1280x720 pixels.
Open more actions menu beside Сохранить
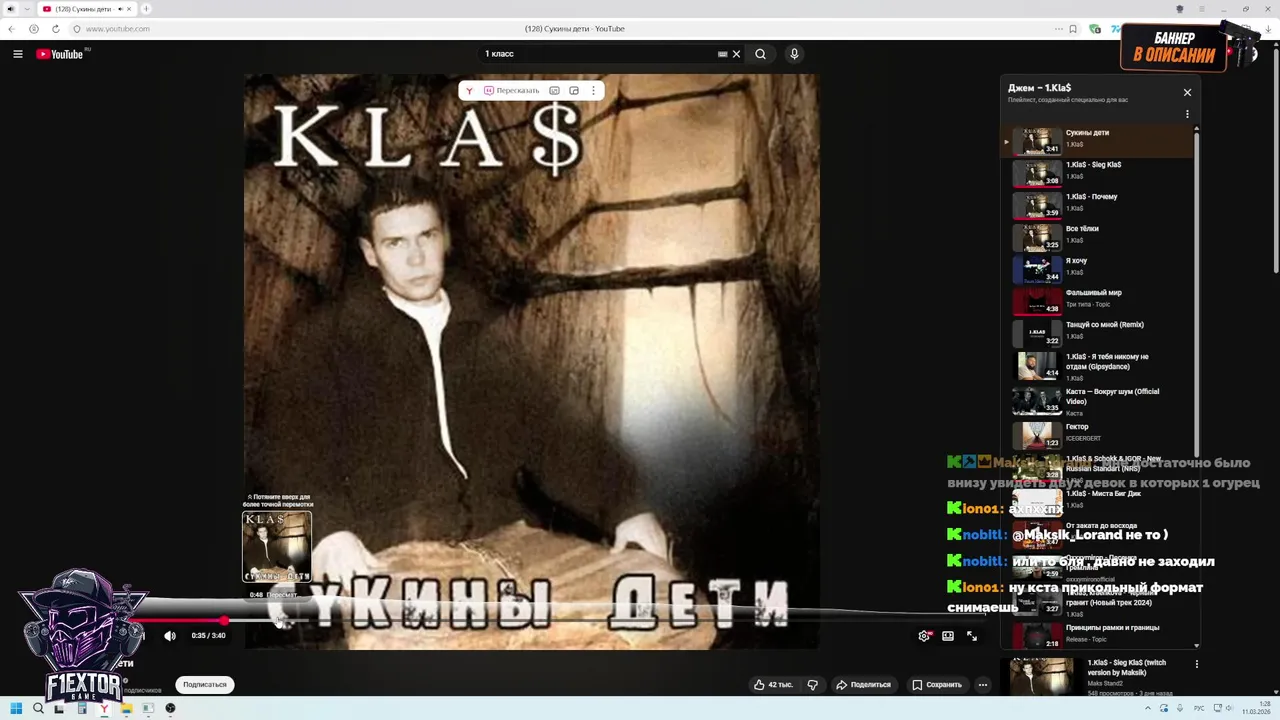click(x=983, y=685)
